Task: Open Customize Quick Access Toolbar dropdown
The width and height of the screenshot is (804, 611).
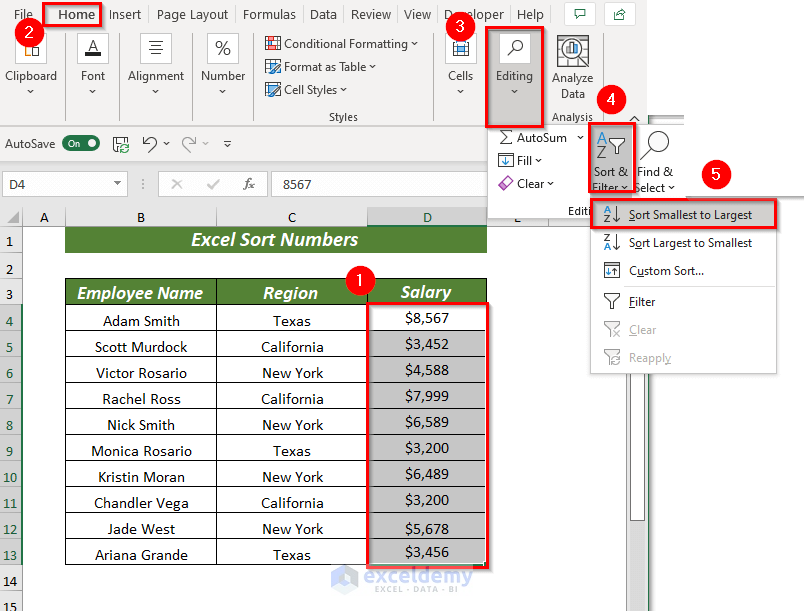Action: (227, 144)
